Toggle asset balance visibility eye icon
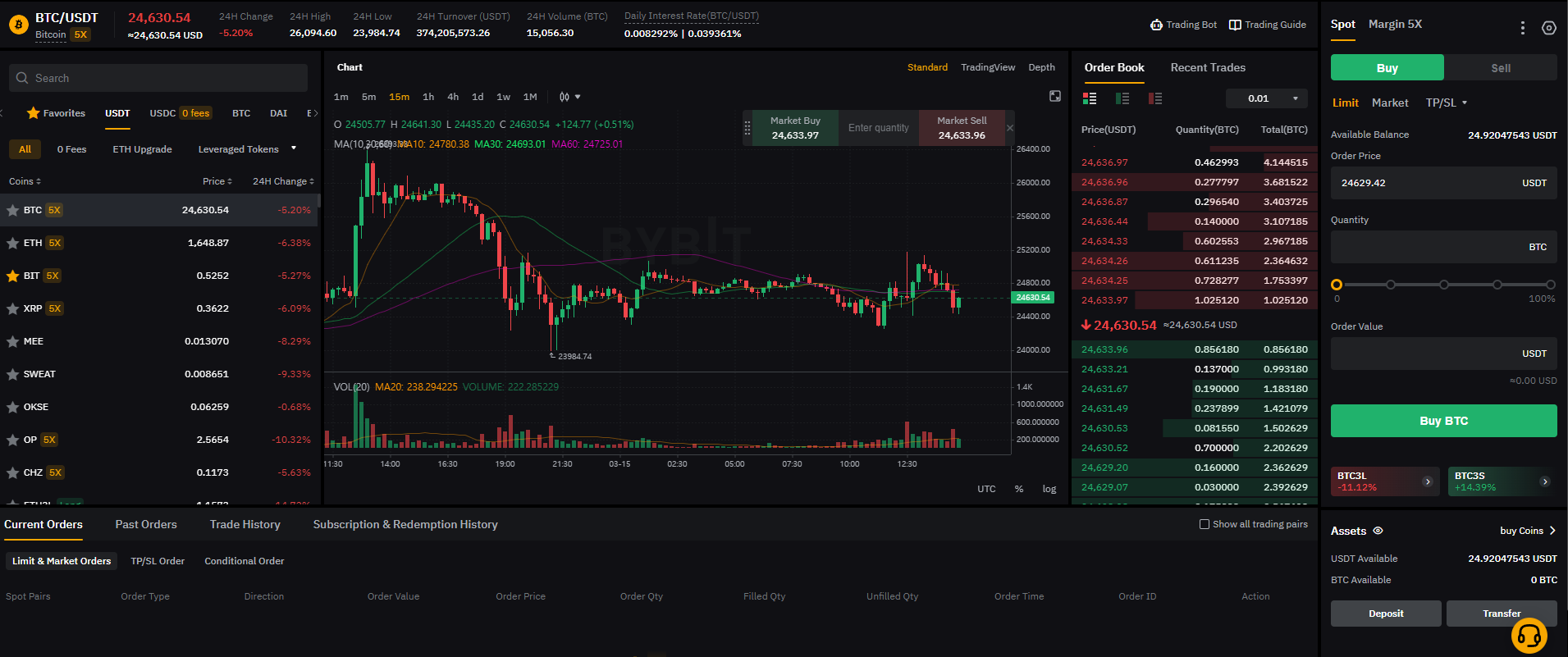The height and width of the screenshot is (657, 1568). (x=1378, y=531)
